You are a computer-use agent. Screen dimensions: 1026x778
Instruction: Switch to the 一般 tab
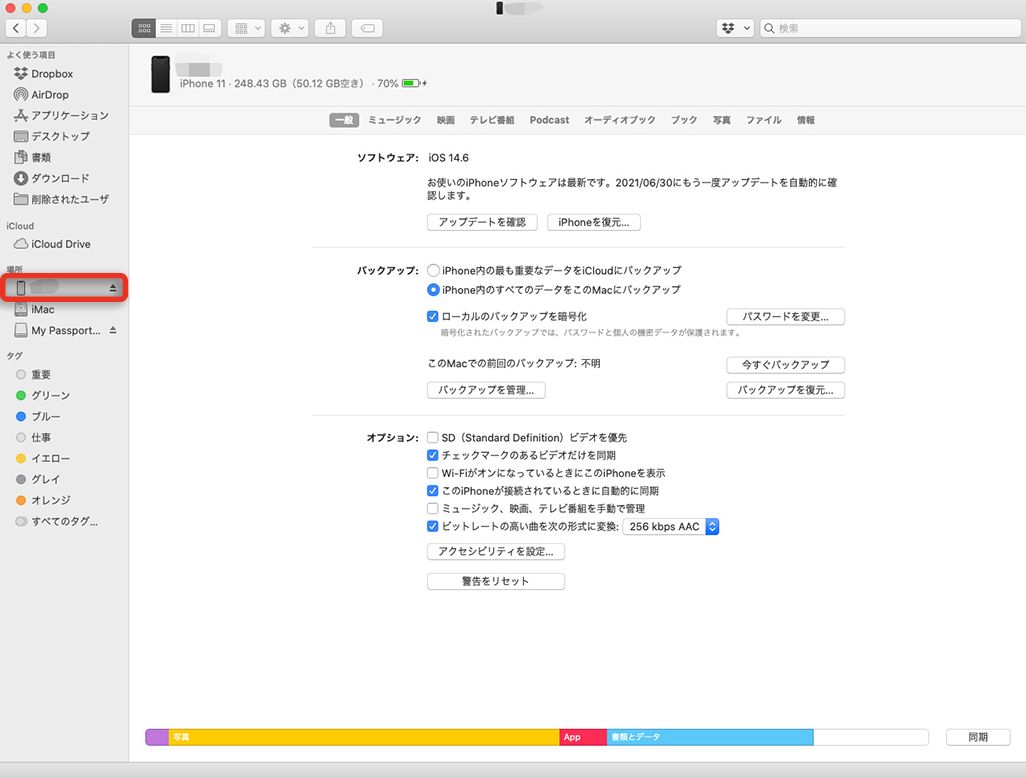[x=344, y=120]
